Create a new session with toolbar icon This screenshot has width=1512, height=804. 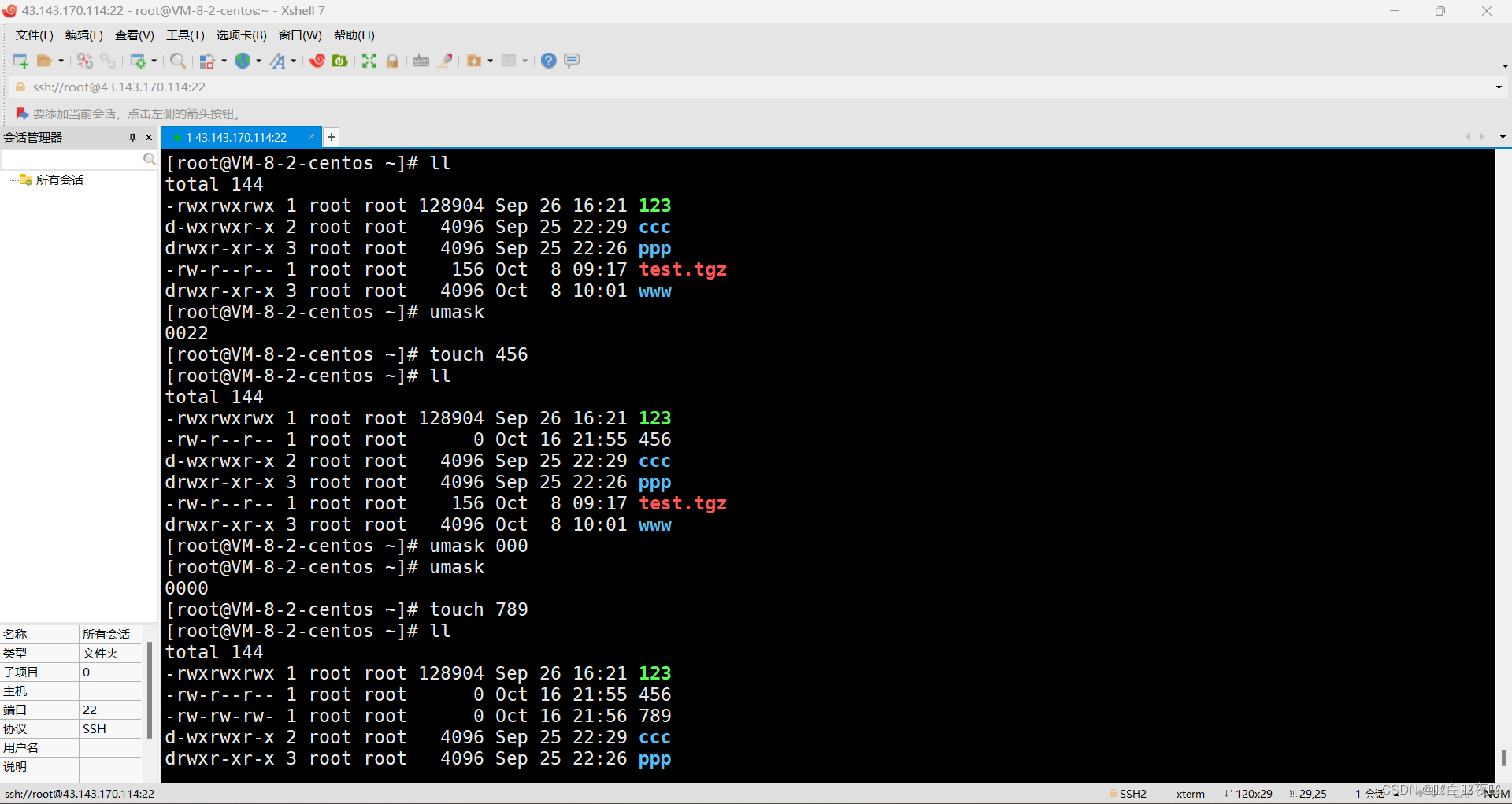pos(20,61)
